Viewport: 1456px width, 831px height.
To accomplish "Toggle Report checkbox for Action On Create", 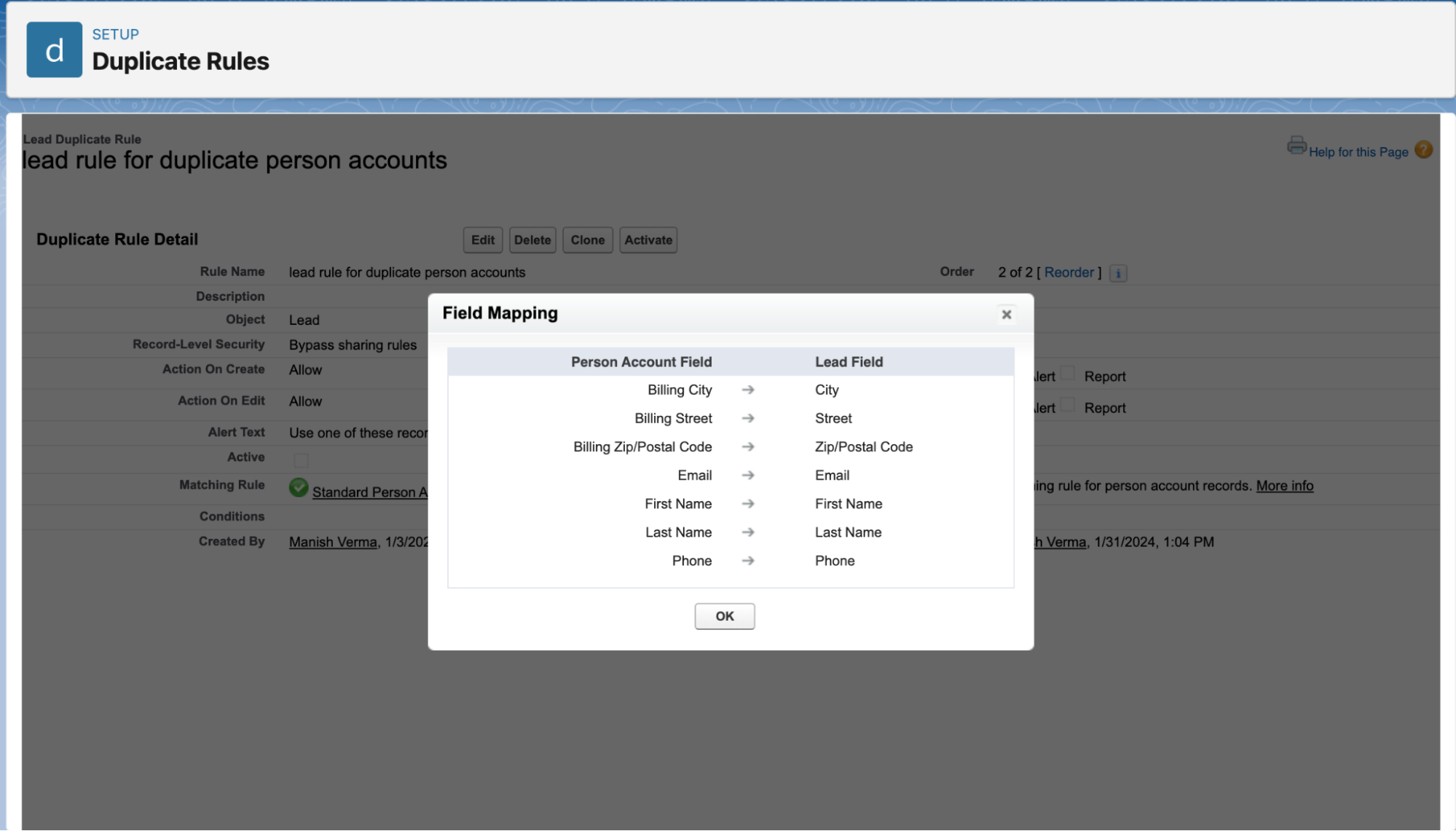I will pos(1067,374).
